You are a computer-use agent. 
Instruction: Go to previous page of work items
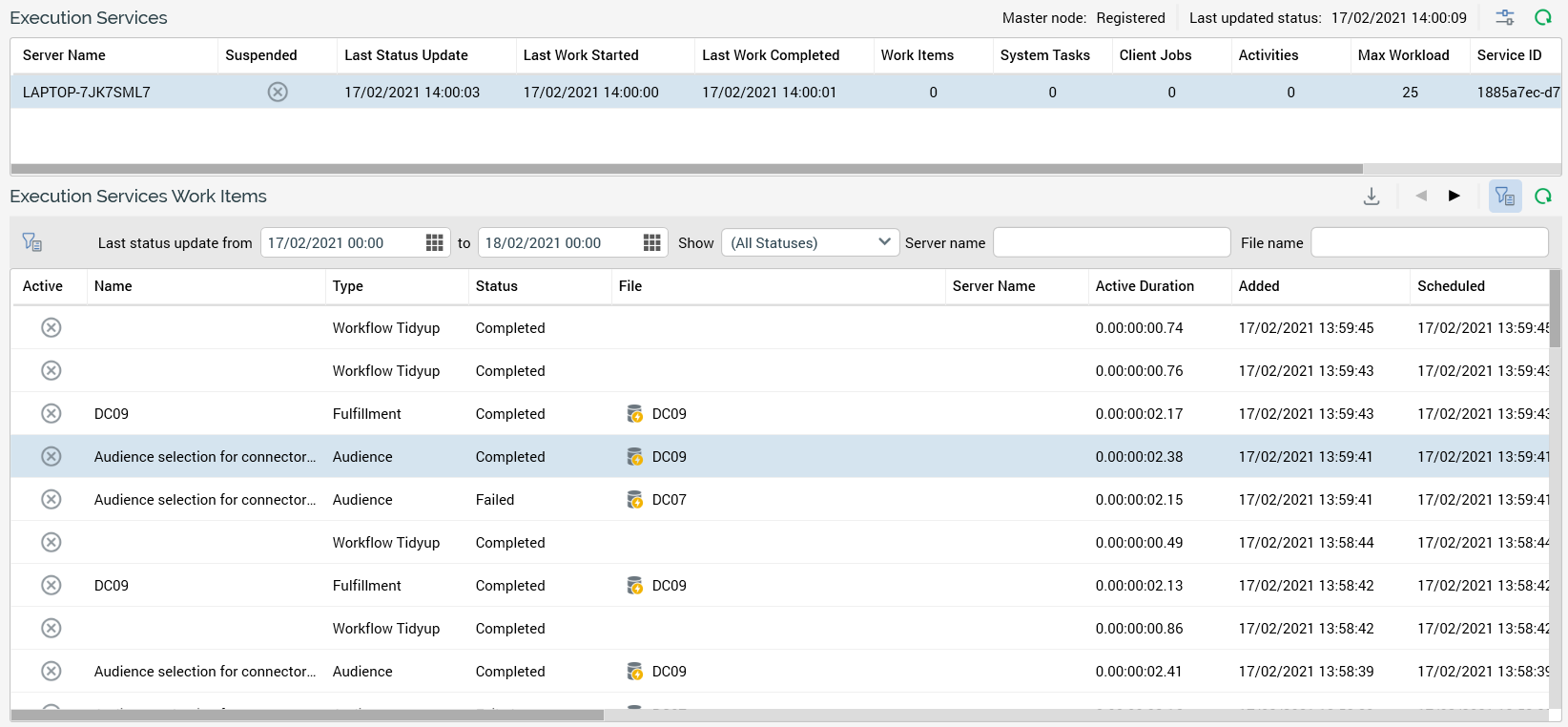(x=1421, y=197)
